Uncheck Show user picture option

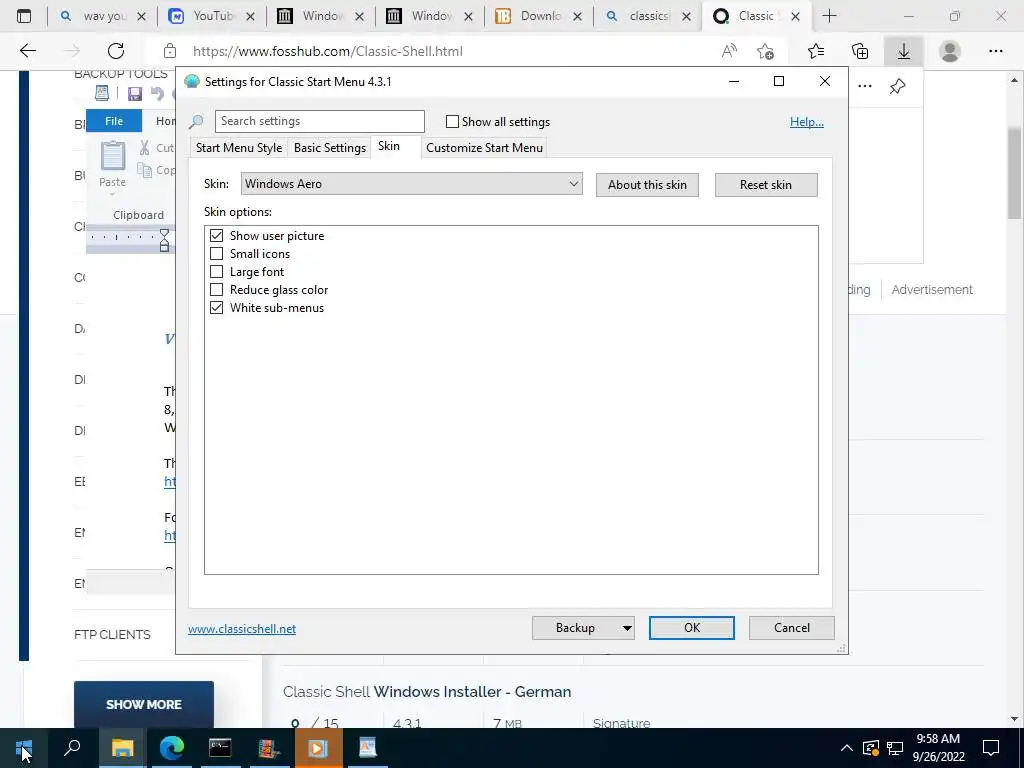pyautogui.click(x=216, y=235)
